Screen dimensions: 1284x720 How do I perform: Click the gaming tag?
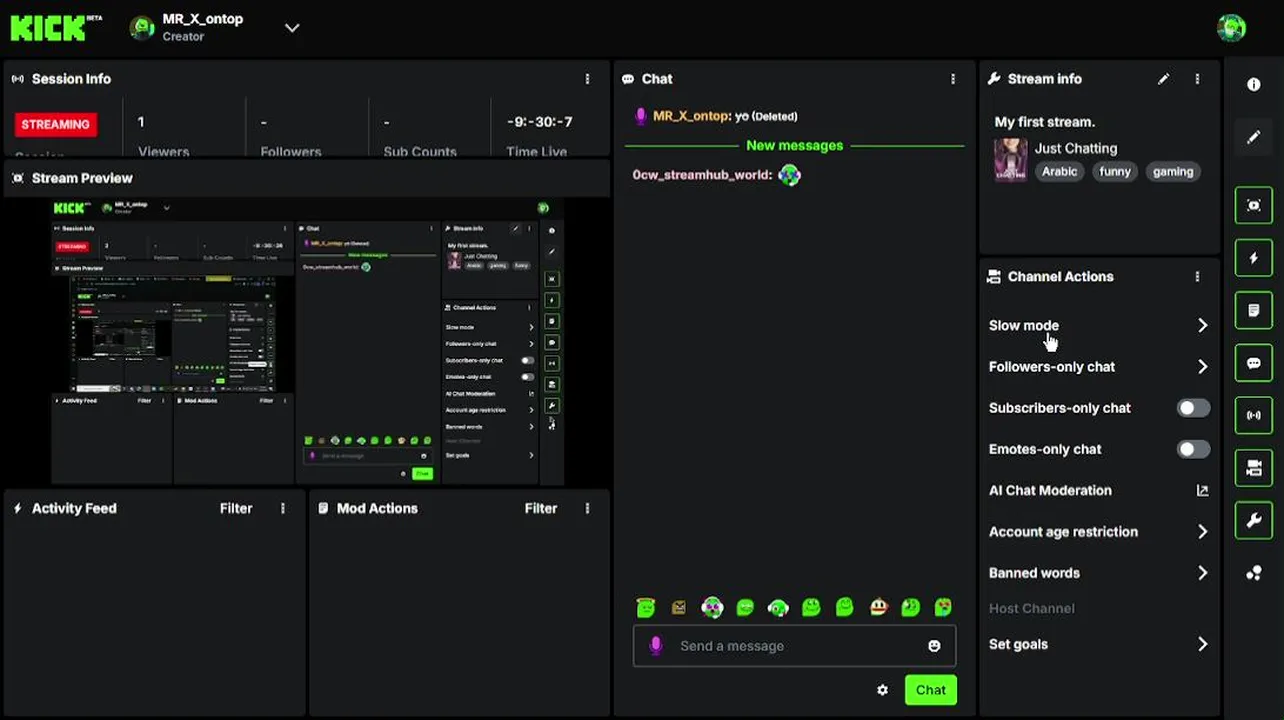point(1173,172)
